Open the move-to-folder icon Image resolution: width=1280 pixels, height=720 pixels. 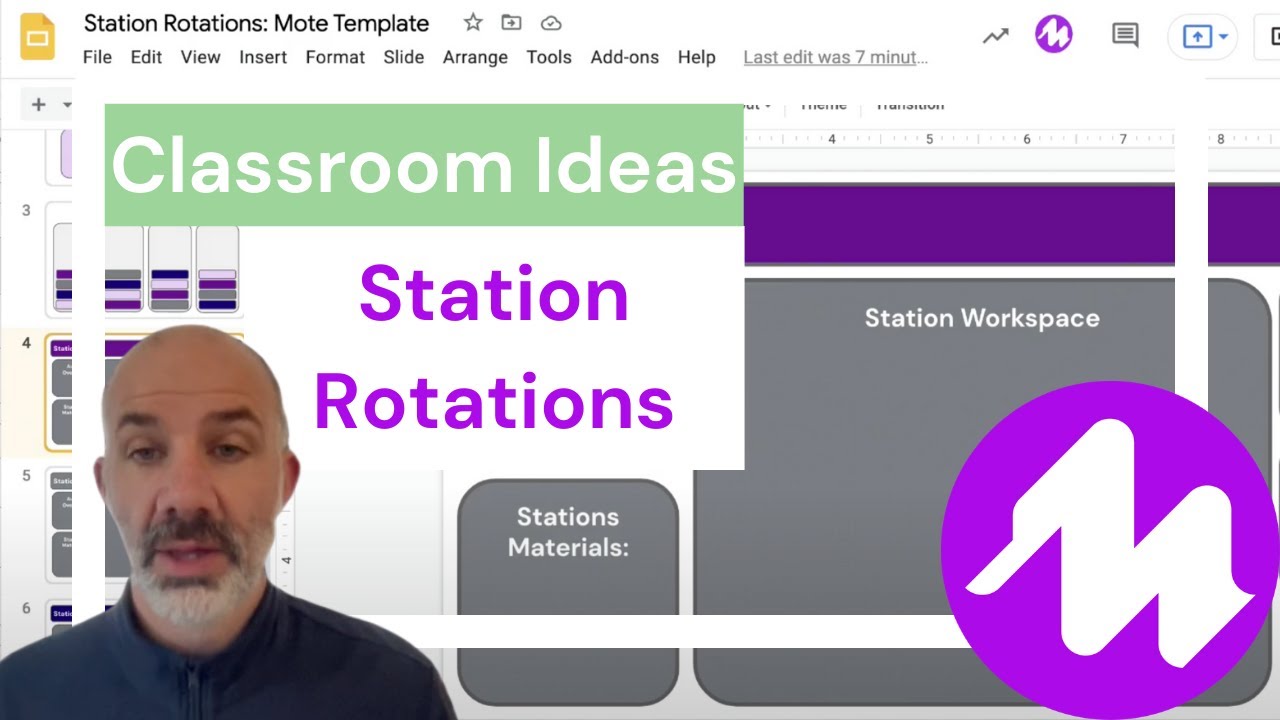point(511,23)
